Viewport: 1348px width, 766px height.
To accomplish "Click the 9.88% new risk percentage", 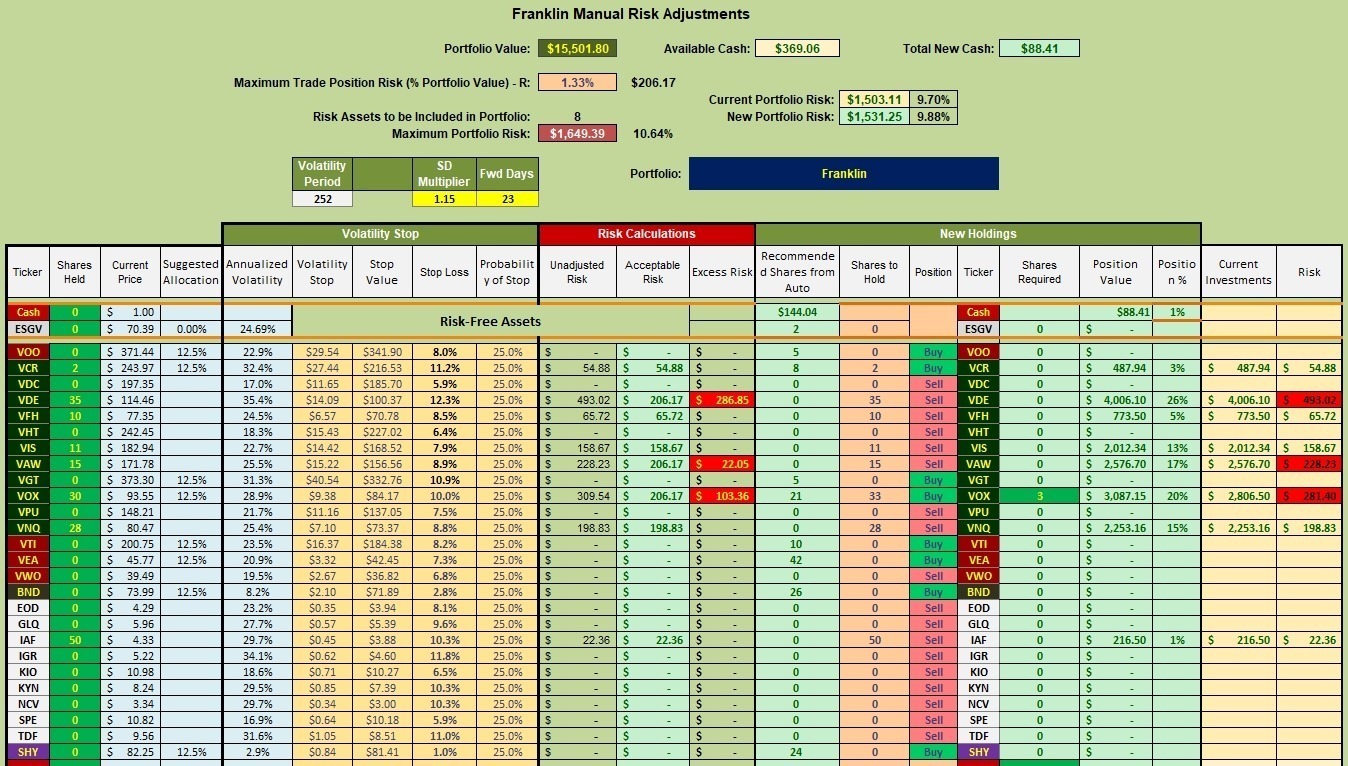I will coord(934,117).
